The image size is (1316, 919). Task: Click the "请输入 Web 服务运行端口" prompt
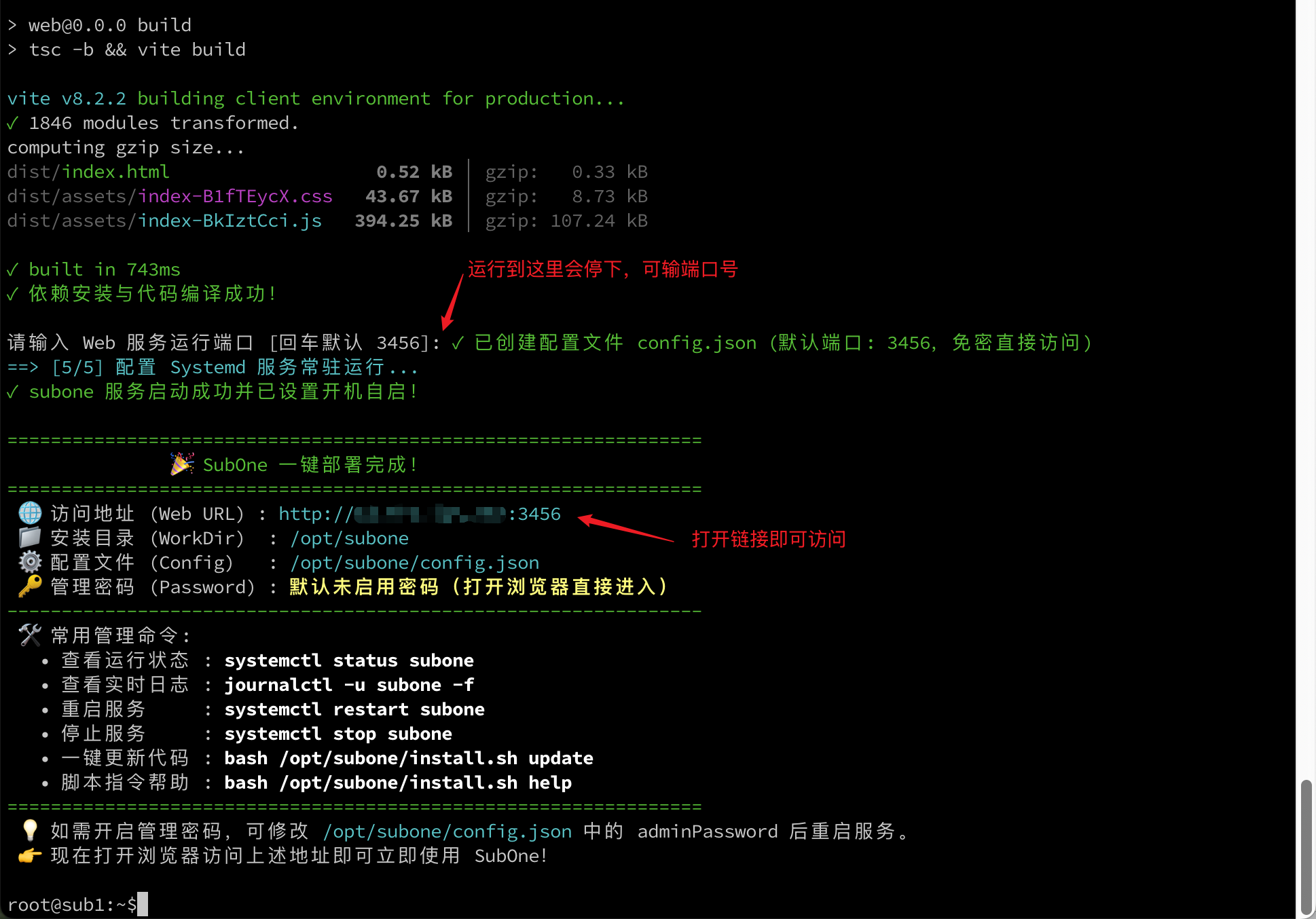click(x=224, y=343)
